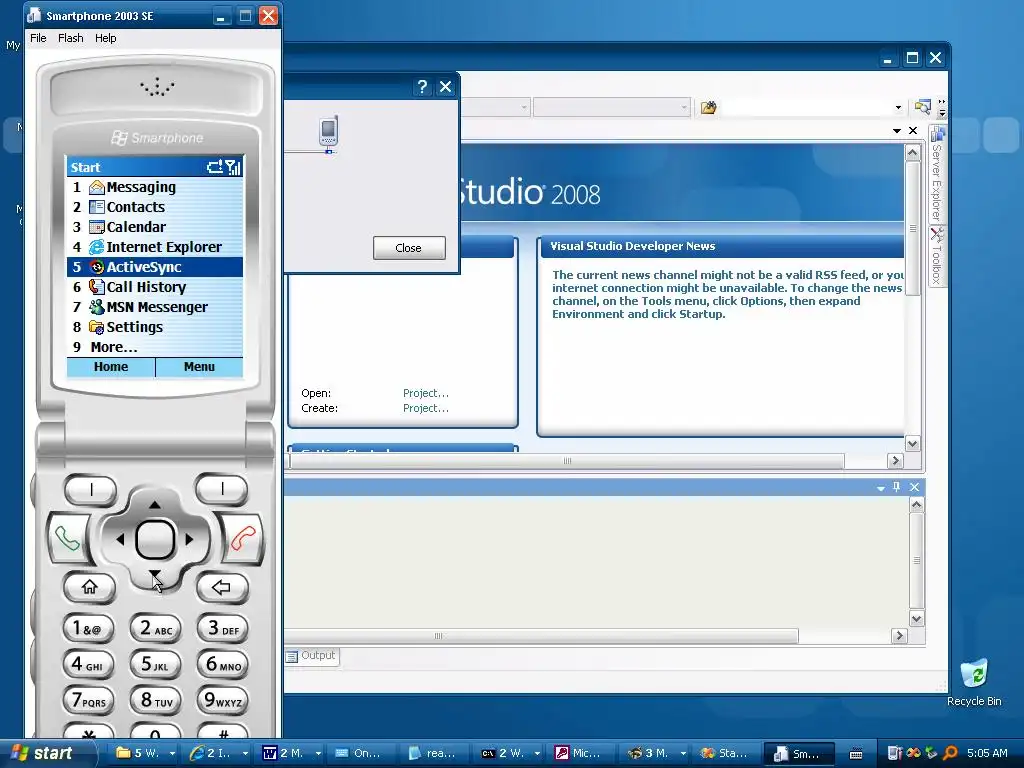Open the Server Explorer side tab

click(938, 175)
